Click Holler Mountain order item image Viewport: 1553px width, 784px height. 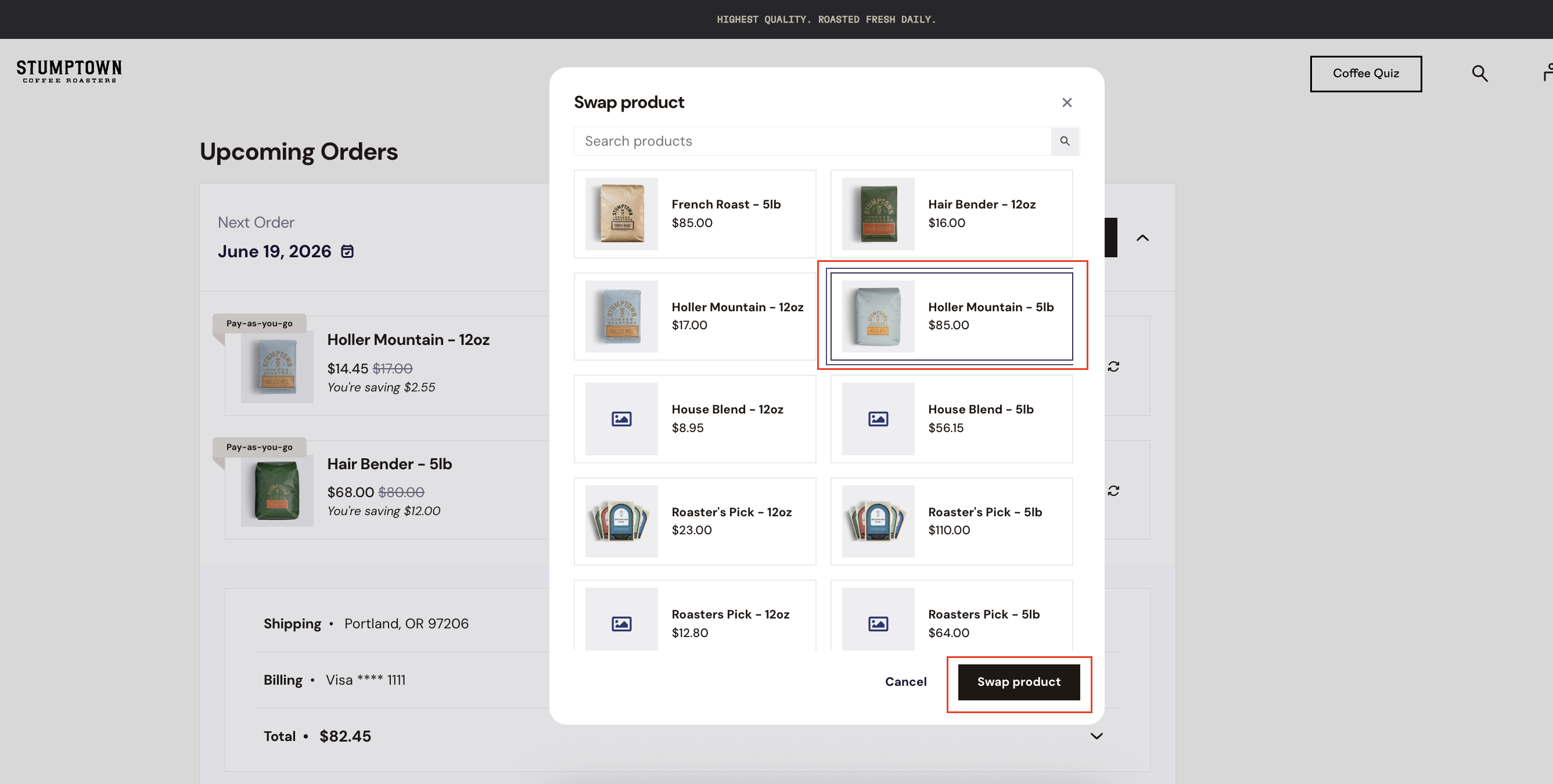click(x=278, y=366)
